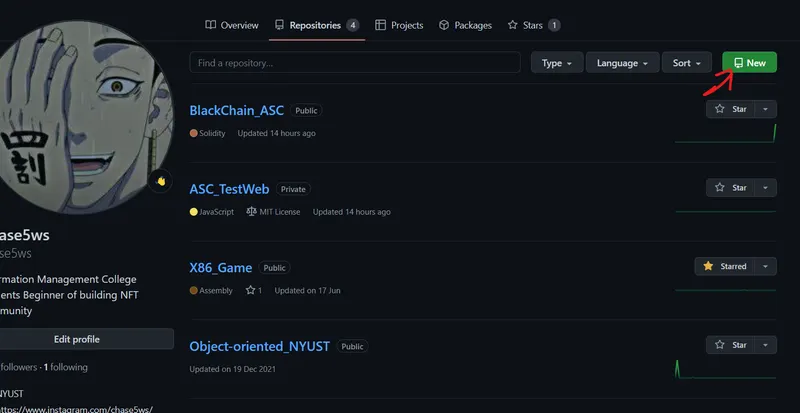Click the MIT License scale icon
Image resolution: width=800 pixels, height=413 pixels.
[251, 211]
